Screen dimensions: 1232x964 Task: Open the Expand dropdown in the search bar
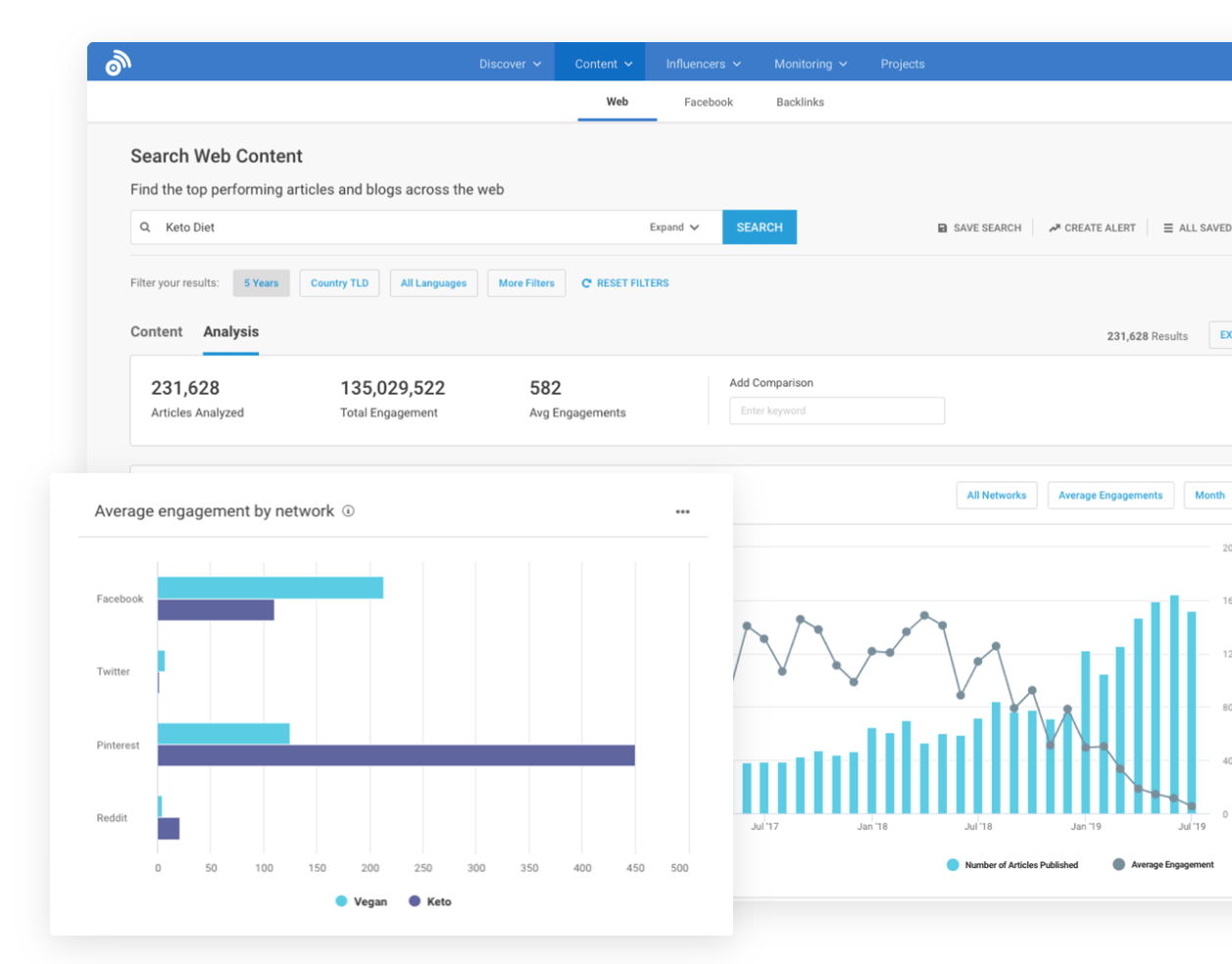pyautogui.click(x=675, y=226)
